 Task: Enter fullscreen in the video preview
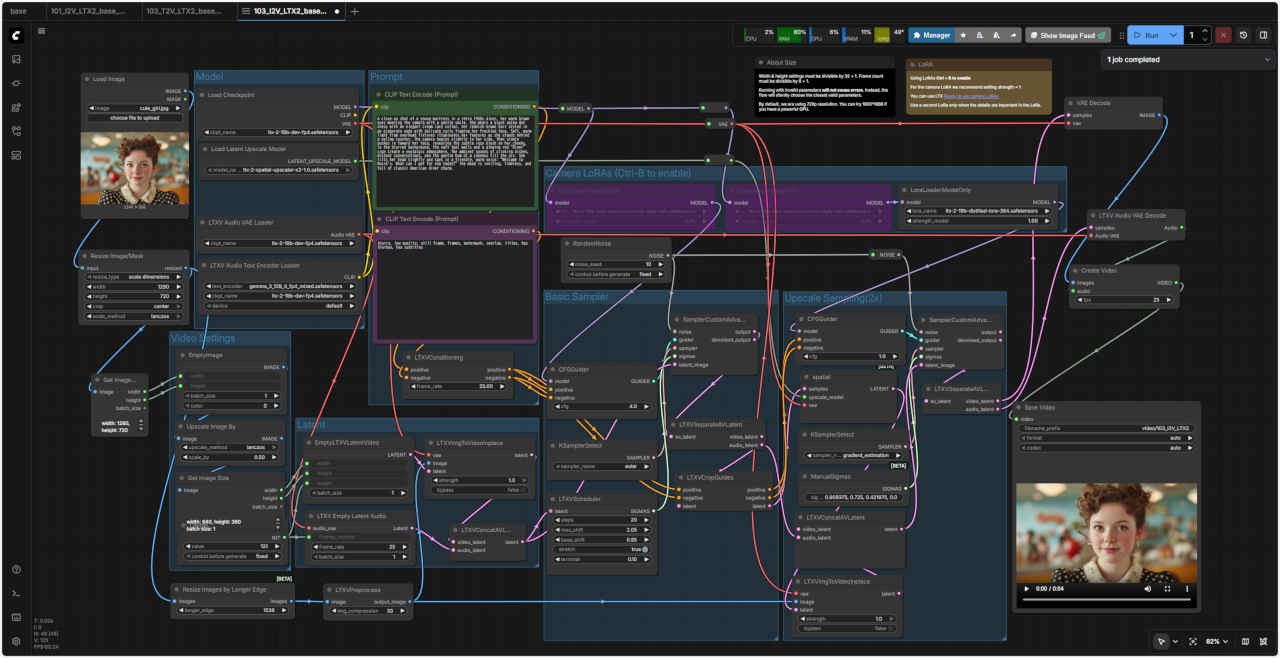point(1166,589)
